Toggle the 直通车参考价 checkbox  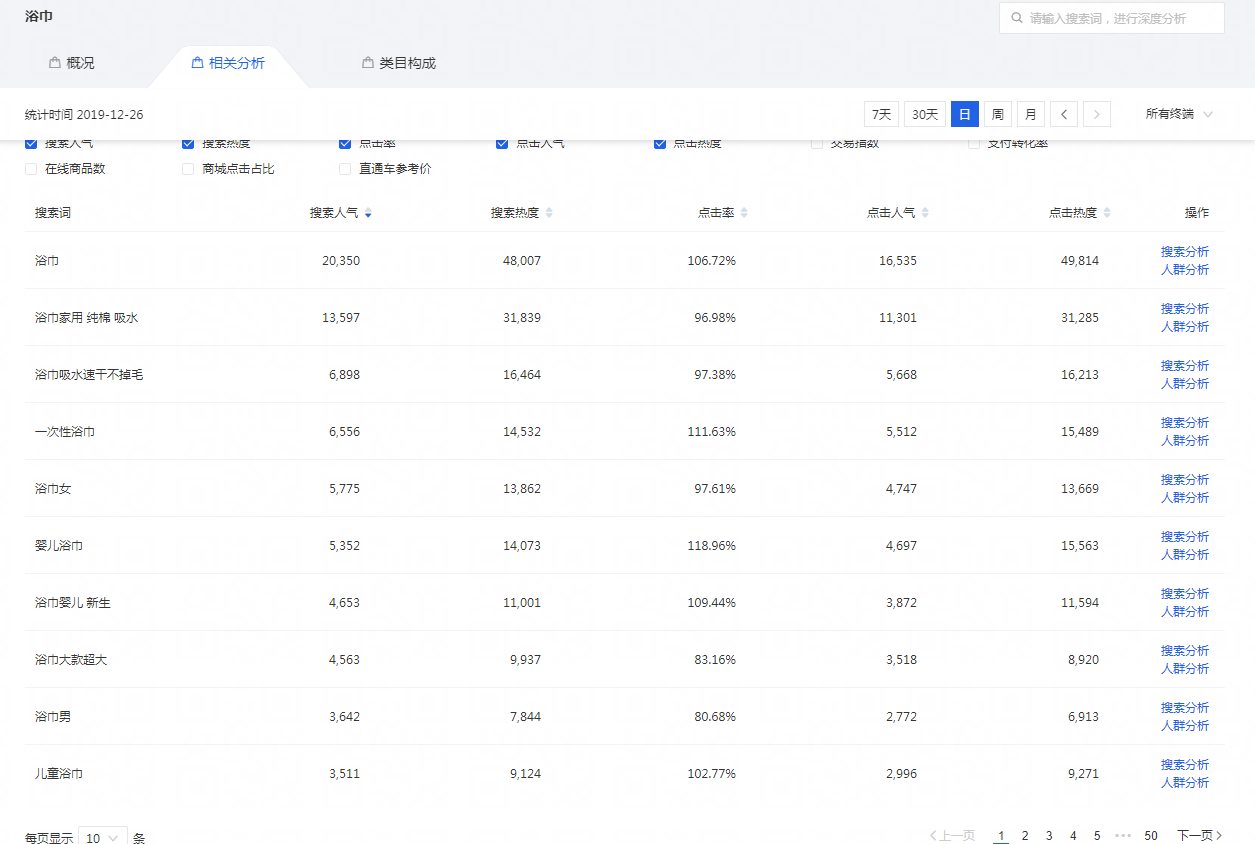tap(345, 169)
